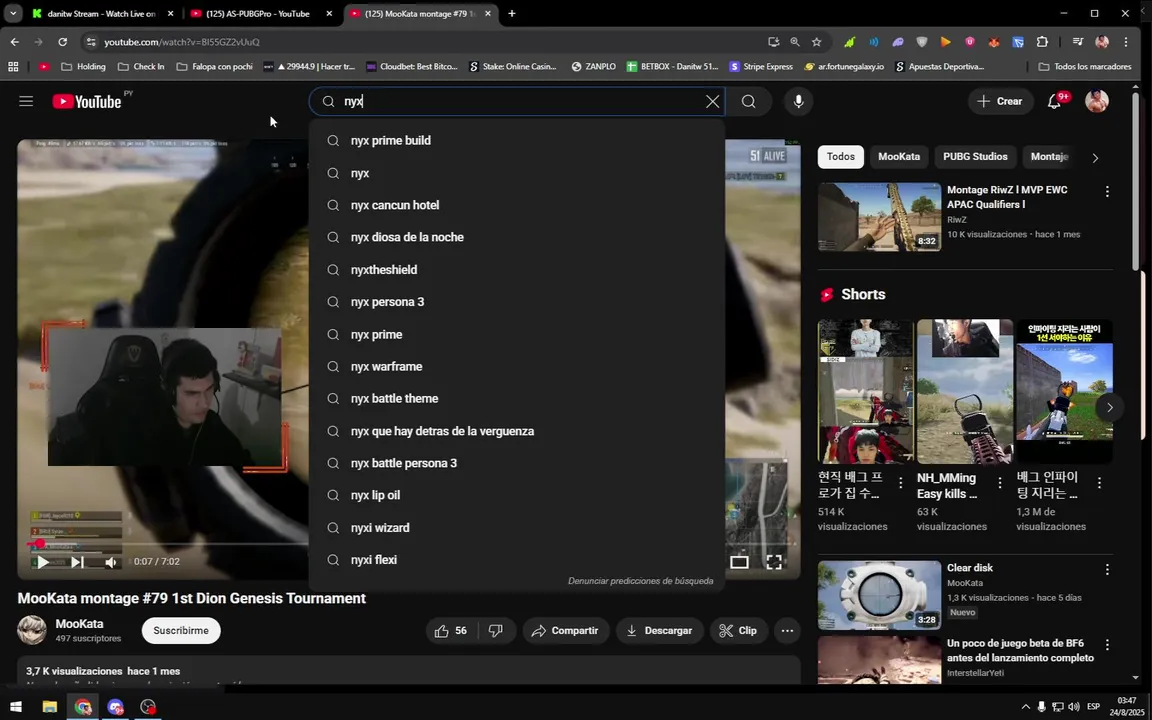Open Windows Start menu
The width and height of the screenshot is (1152, 720).
[x=15, y=707]
